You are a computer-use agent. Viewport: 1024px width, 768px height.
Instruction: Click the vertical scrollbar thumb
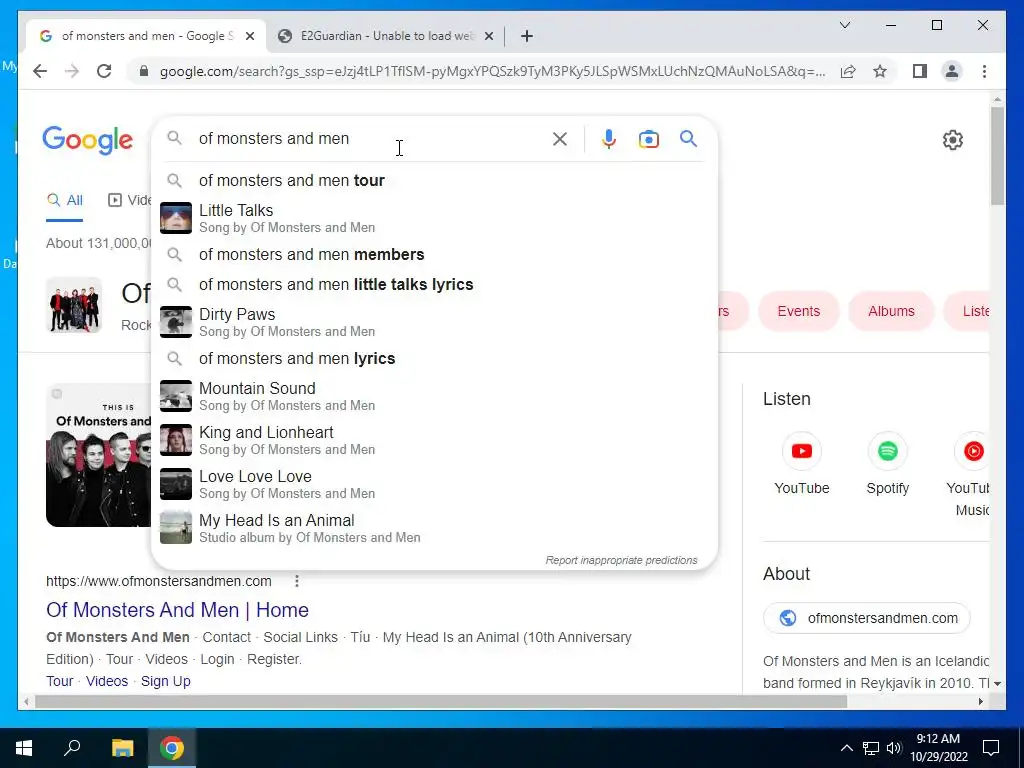pyautogui.click(x=997, y=155)
